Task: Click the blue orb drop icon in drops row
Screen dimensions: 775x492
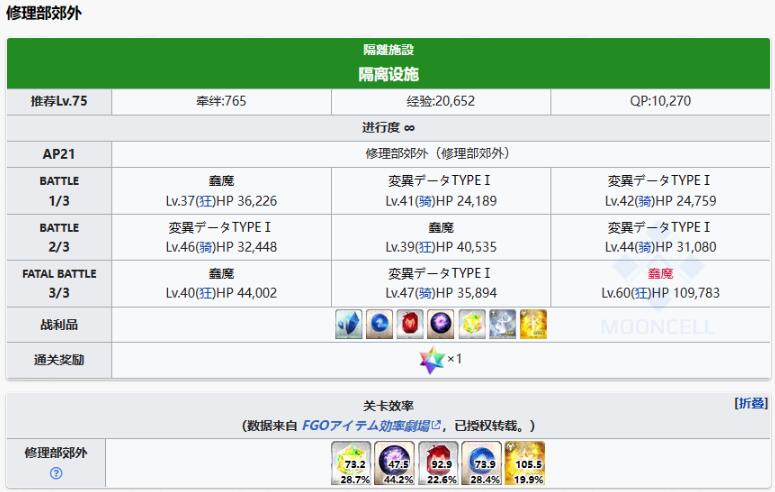Action: coord(380,324)
